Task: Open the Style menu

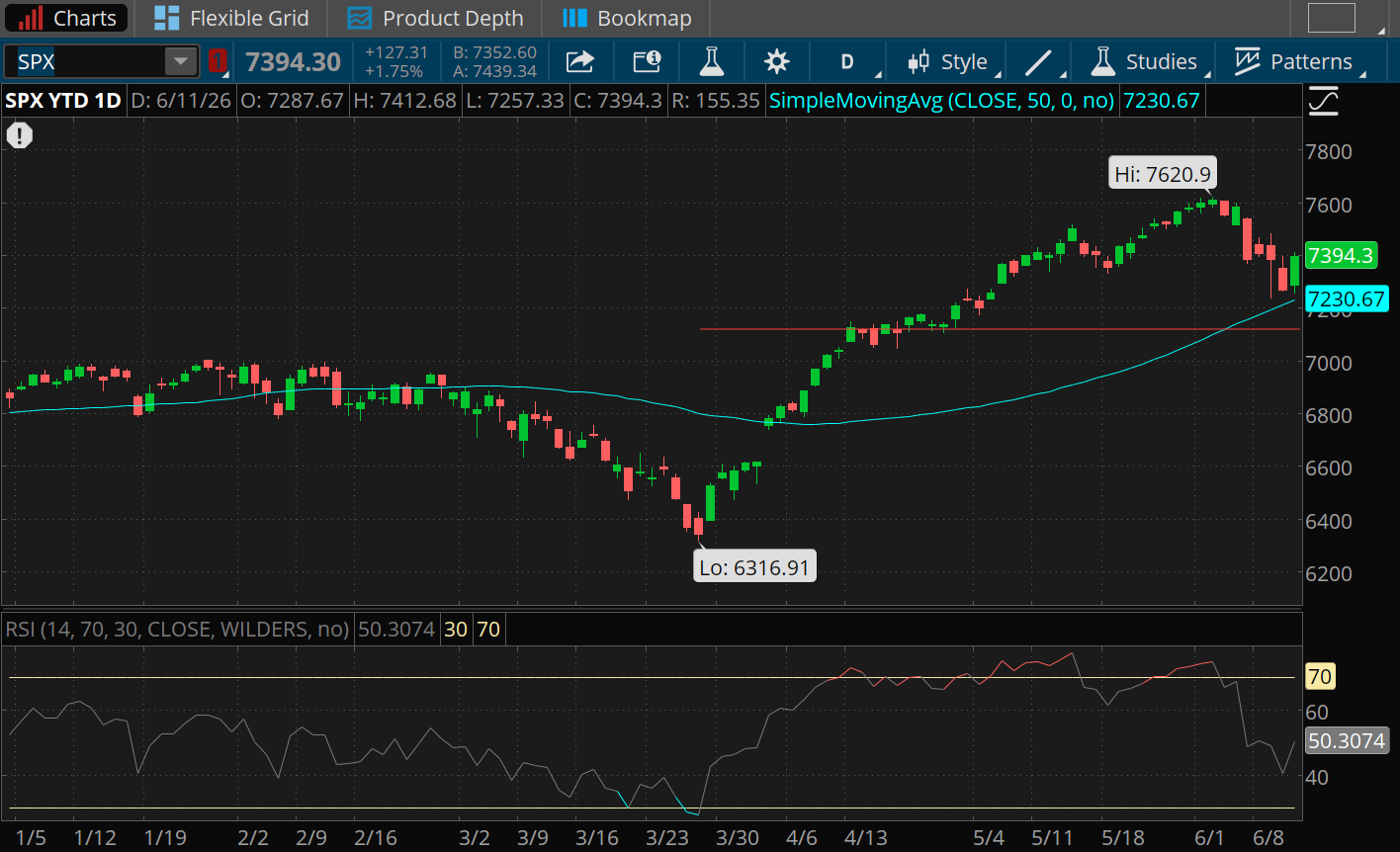Action: pyautogui.click(x=949, y=61)
